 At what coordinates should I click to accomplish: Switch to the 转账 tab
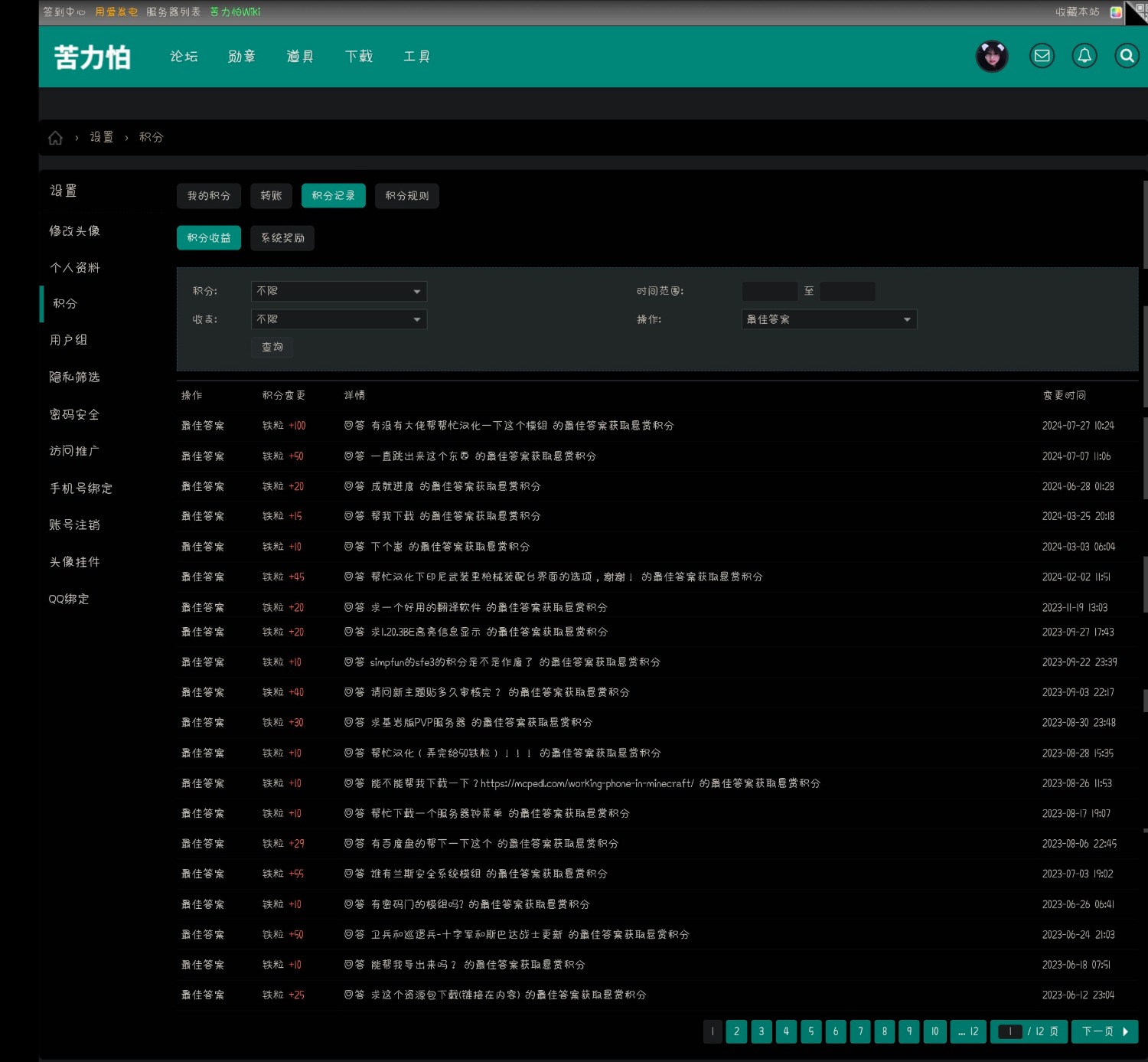point(271,196)
